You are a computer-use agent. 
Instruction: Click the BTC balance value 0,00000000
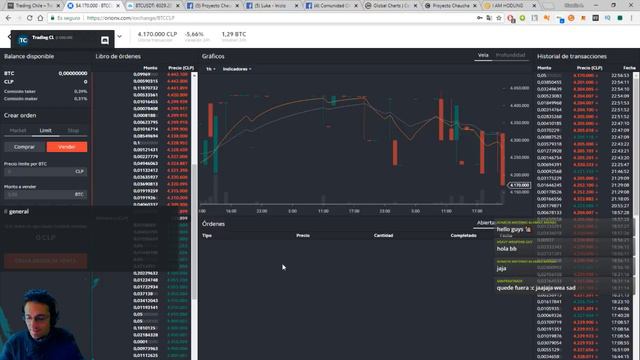[73, 73]
